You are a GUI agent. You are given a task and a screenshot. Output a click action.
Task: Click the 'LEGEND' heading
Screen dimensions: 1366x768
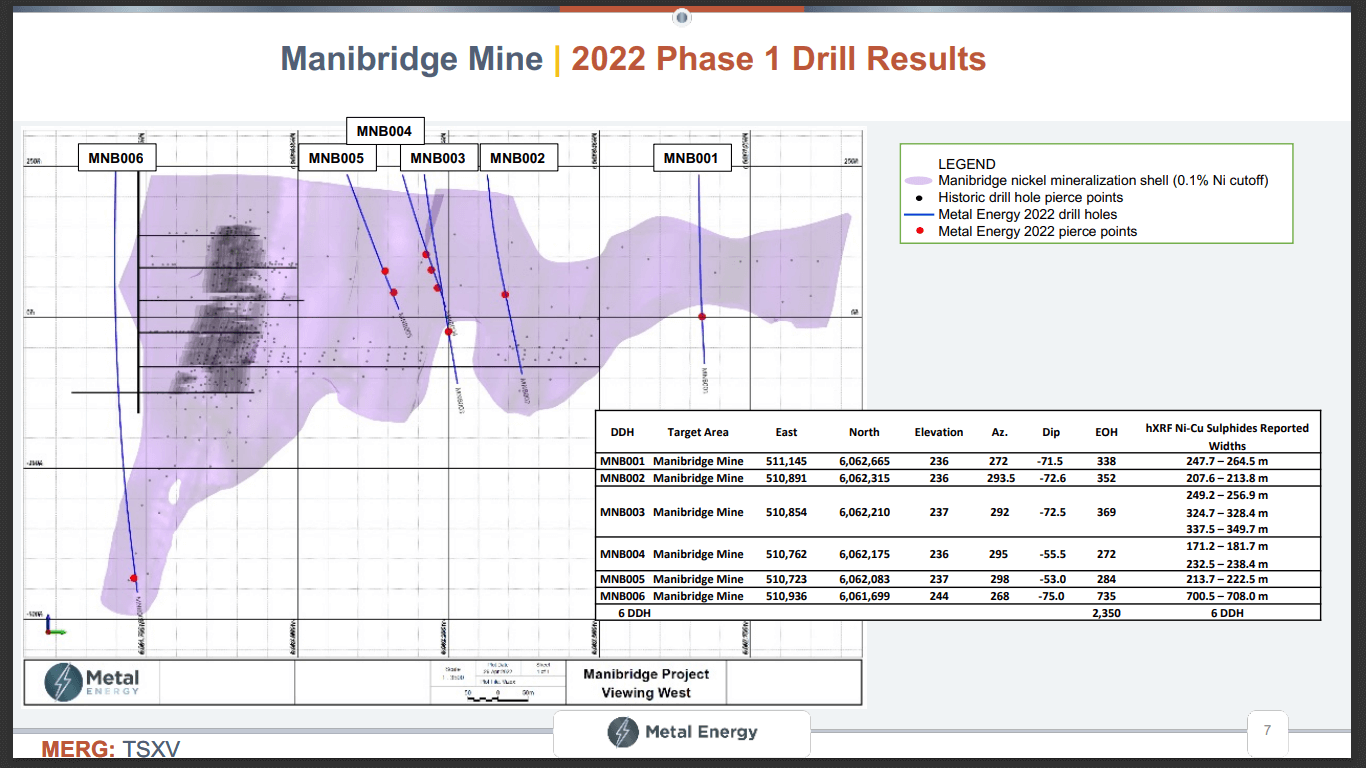967,164
